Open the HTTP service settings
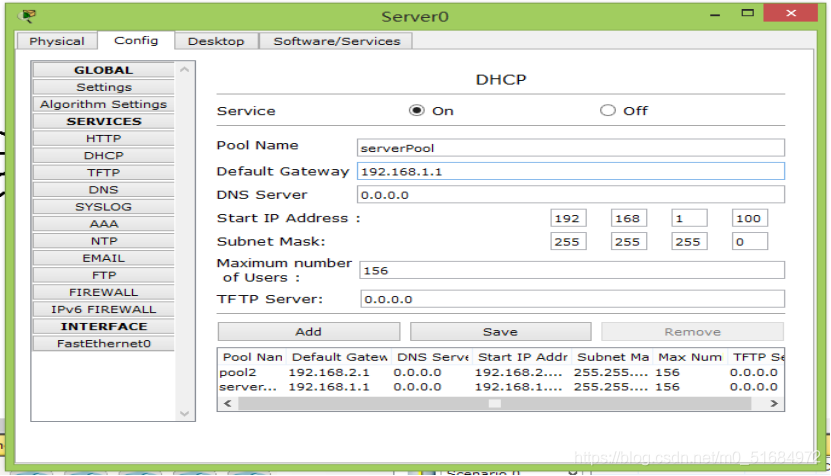 103,138
